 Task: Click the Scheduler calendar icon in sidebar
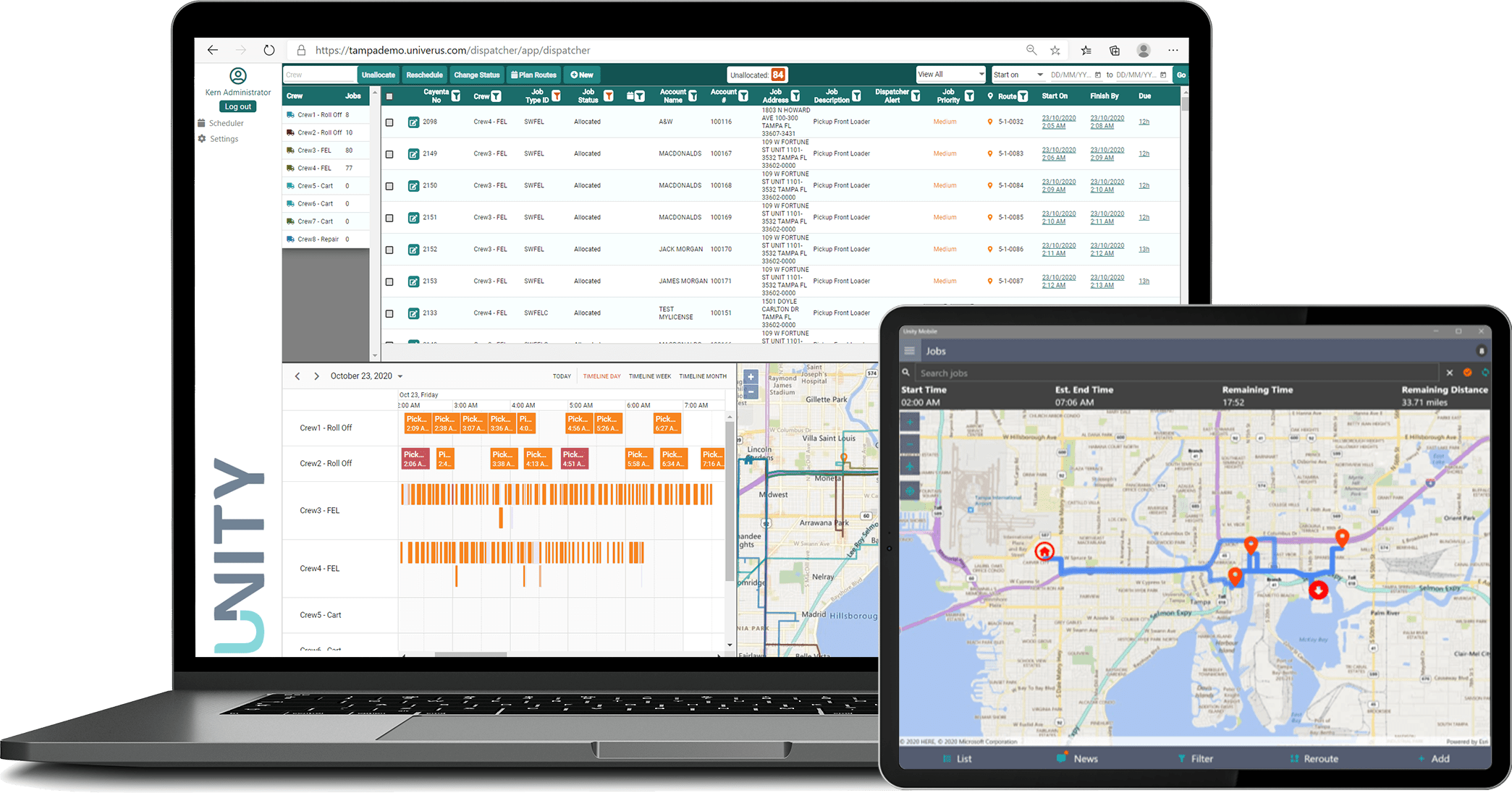click(x=202, y=123)
